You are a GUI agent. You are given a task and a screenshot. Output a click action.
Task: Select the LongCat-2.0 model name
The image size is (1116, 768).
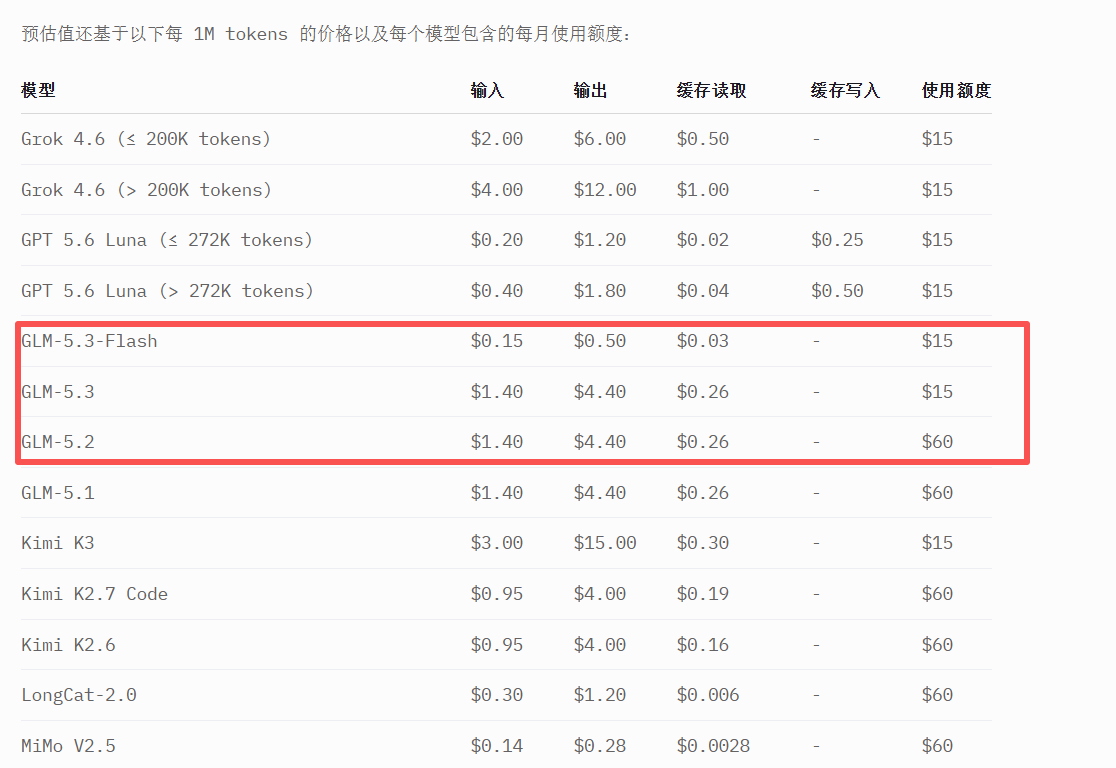point(79,695)
